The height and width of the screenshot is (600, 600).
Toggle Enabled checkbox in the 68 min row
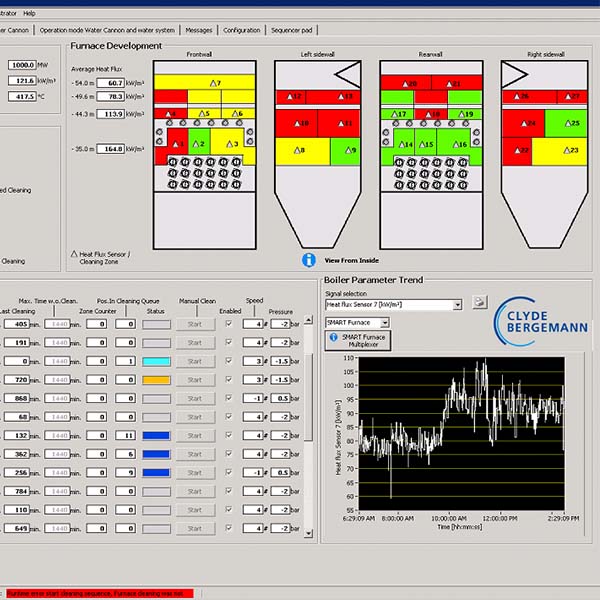229,416
